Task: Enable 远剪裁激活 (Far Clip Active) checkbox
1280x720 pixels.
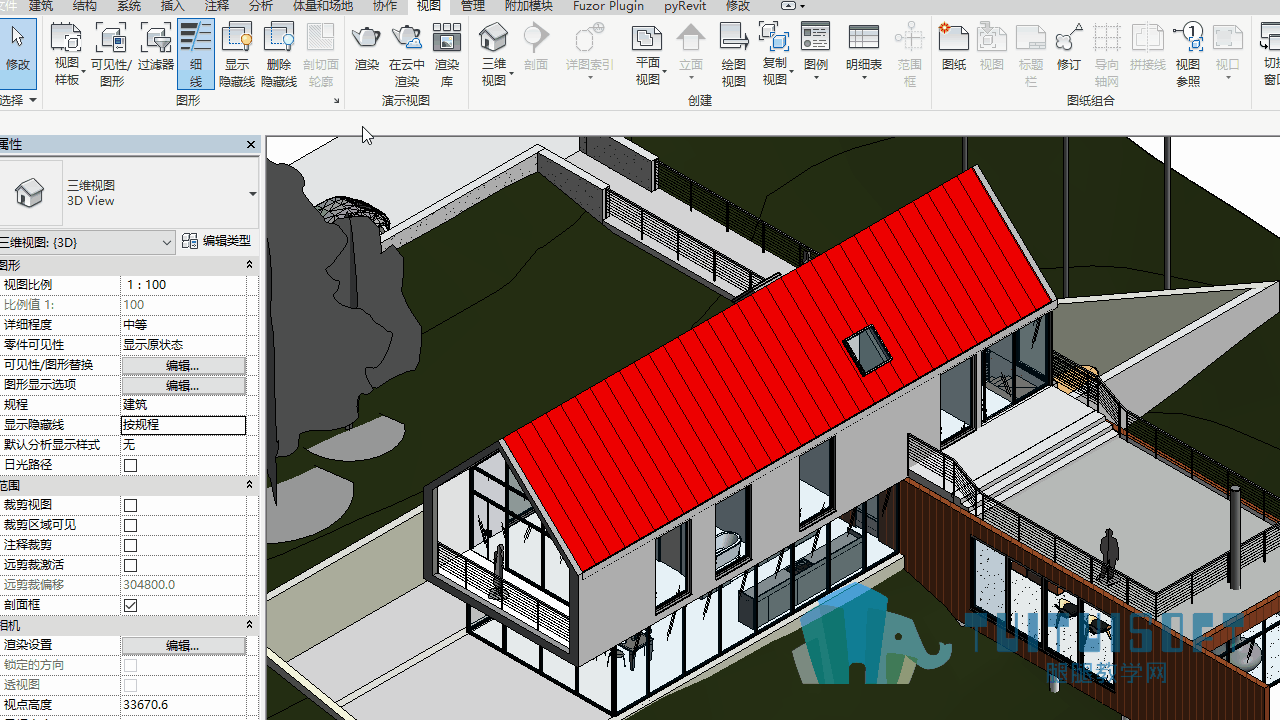Action: [x=130, y=565]
